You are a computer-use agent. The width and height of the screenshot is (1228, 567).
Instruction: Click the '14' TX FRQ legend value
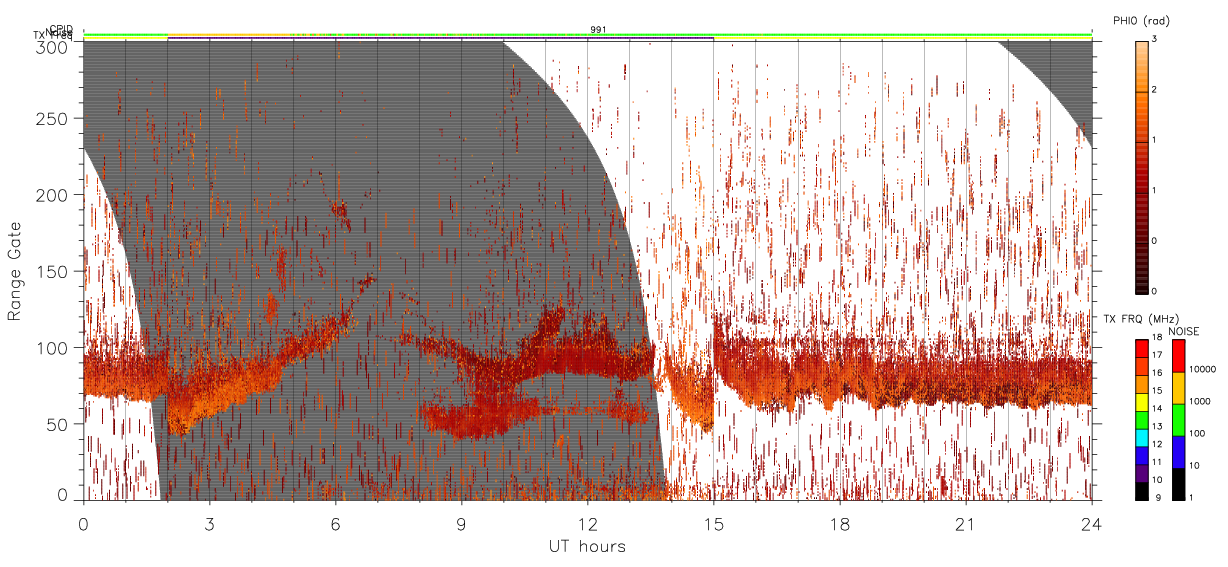tap(1158, 409)
